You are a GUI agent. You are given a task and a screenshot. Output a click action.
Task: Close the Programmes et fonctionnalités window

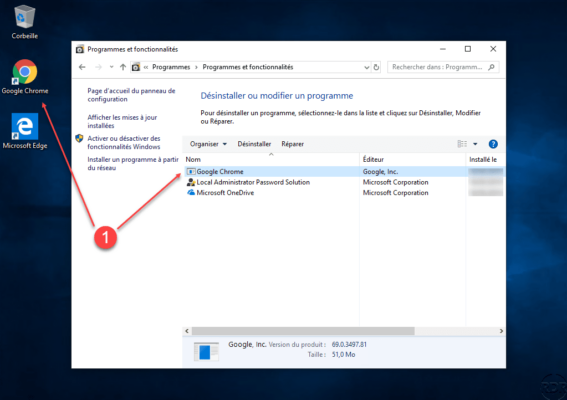click(x=493, y=49)
